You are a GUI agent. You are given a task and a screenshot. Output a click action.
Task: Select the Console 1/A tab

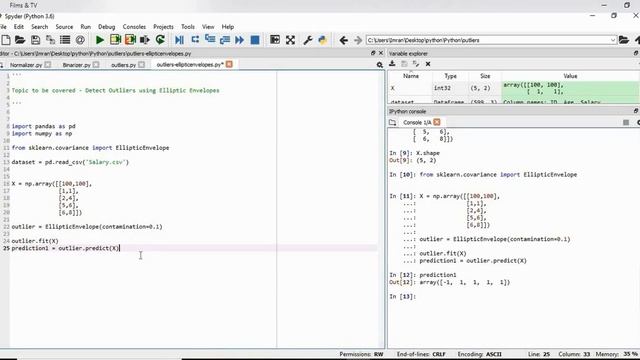[x=417, y=122]
